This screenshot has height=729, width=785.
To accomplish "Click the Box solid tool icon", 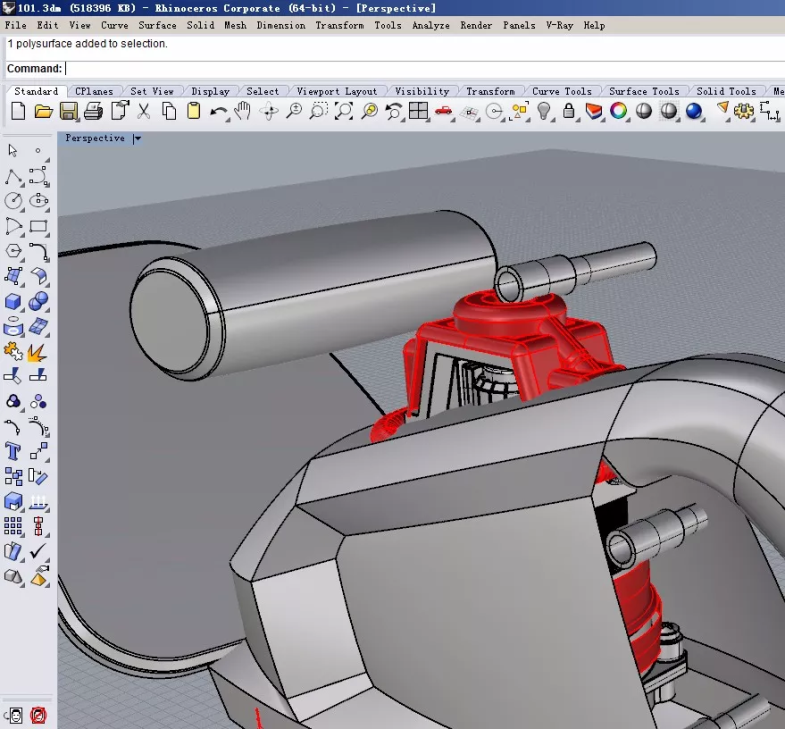I will click(x=14, y=302).
